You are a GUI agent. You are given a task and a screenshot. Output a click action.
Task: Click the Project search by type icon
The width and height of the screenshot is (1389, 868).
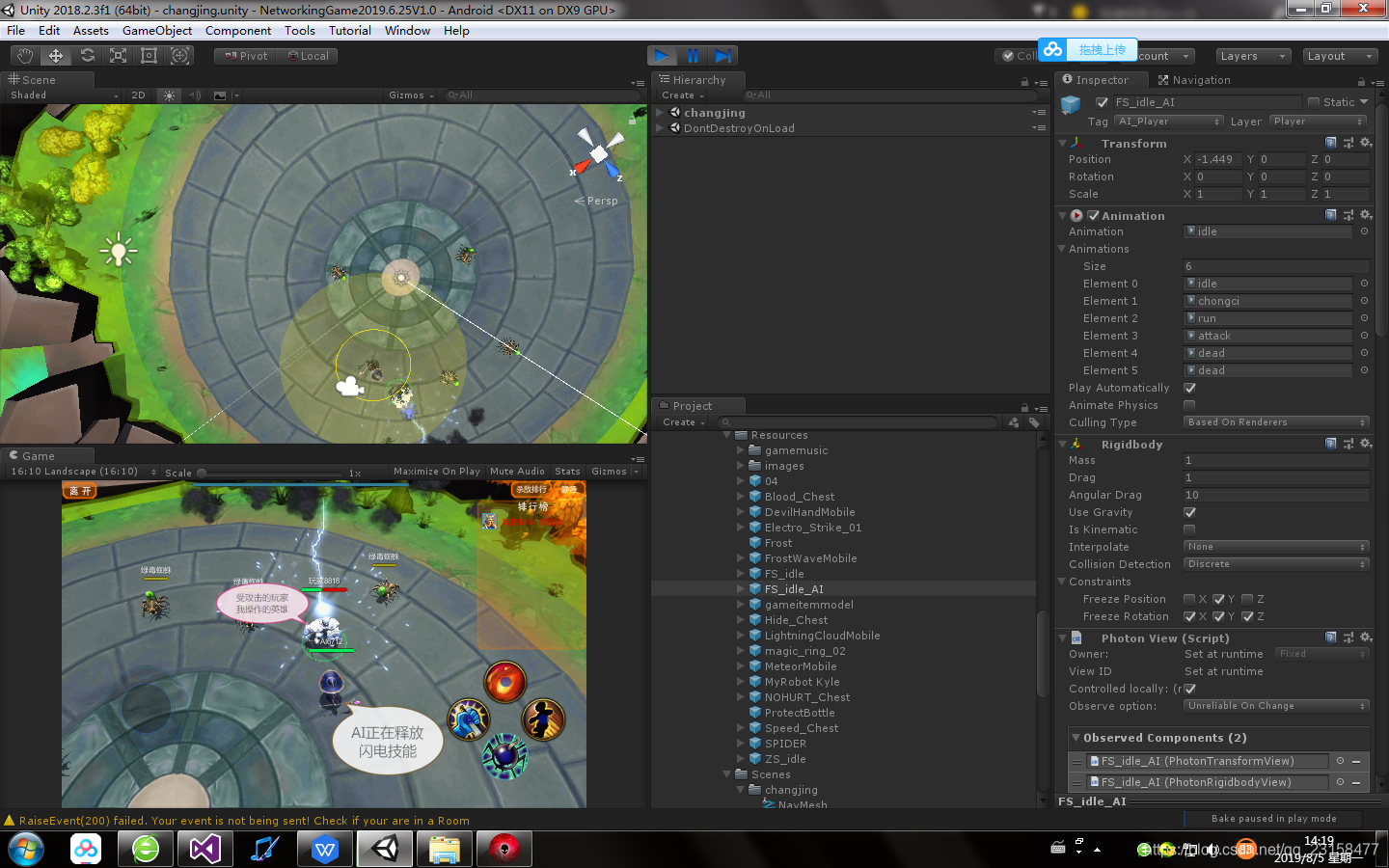1014,422
